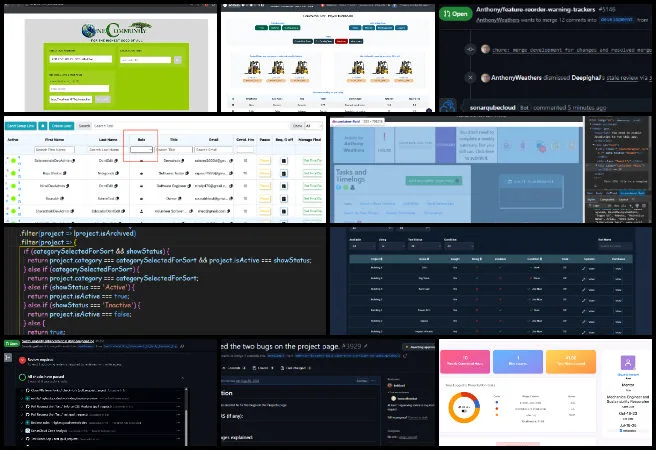Collapse the All checks have passed section chevron
The height and width of the screenshot is (450, 656).
click(x=182, y=378)
